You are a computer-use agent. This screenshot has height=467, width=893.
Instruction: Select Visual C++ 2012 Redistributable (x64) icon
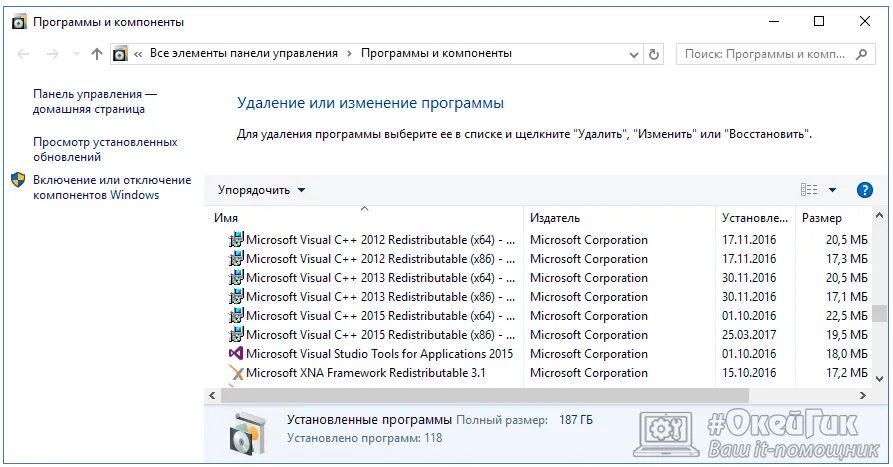click(236, 240)
